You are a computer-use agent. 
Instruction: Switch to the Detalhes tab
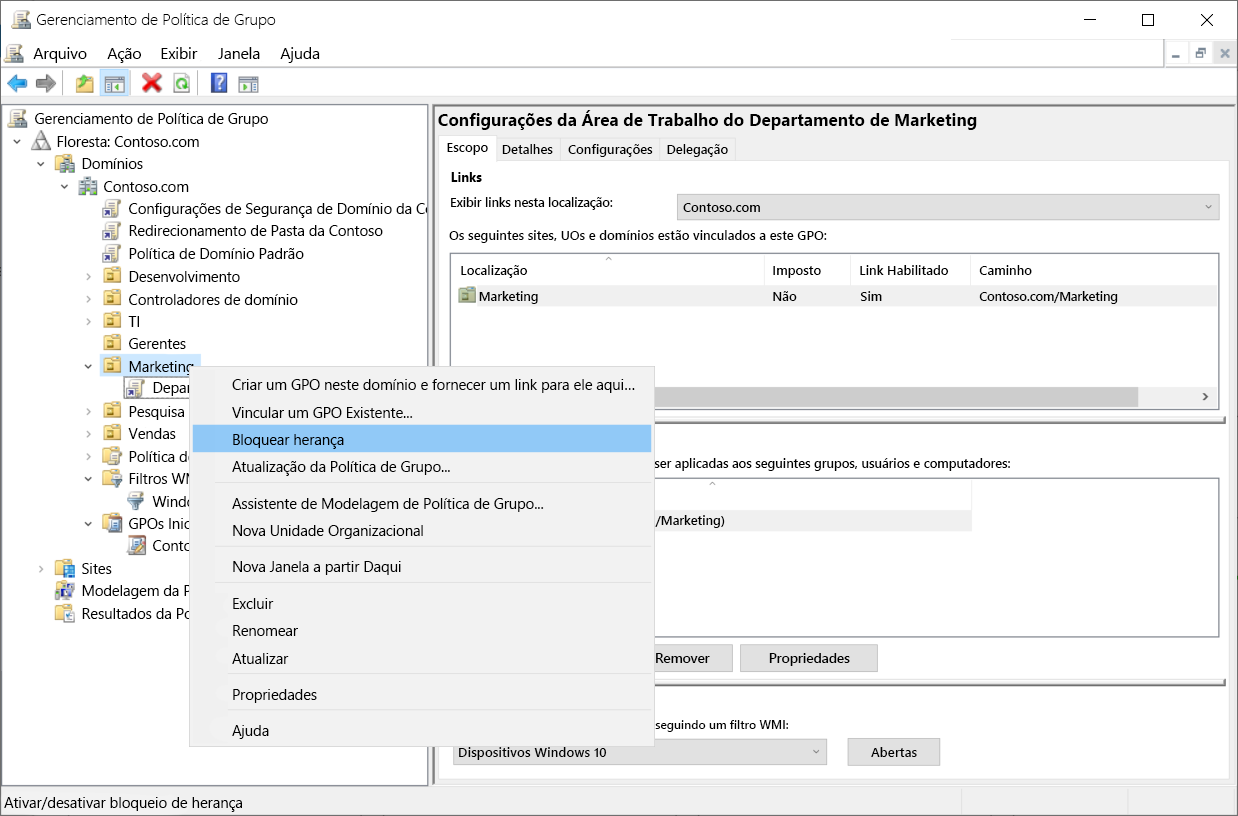pyautogui.click(x=527, y=149)
